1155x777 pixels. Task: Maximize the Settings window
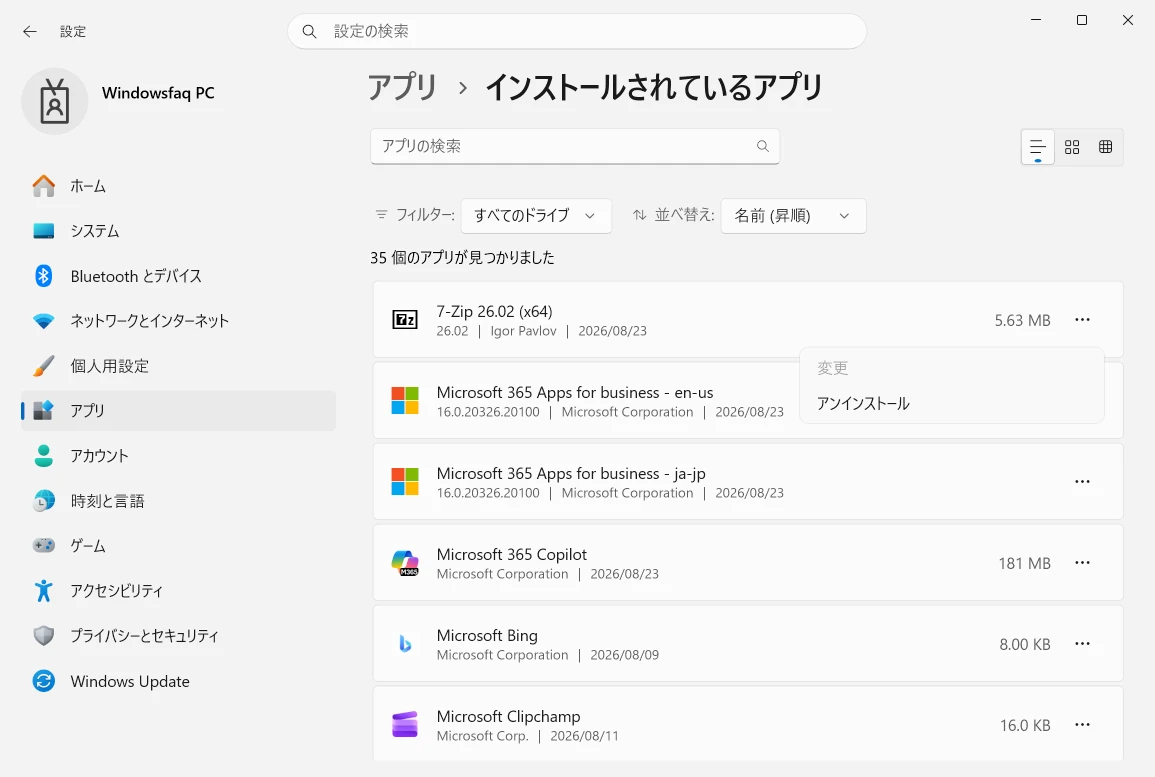click(1081, 20)
